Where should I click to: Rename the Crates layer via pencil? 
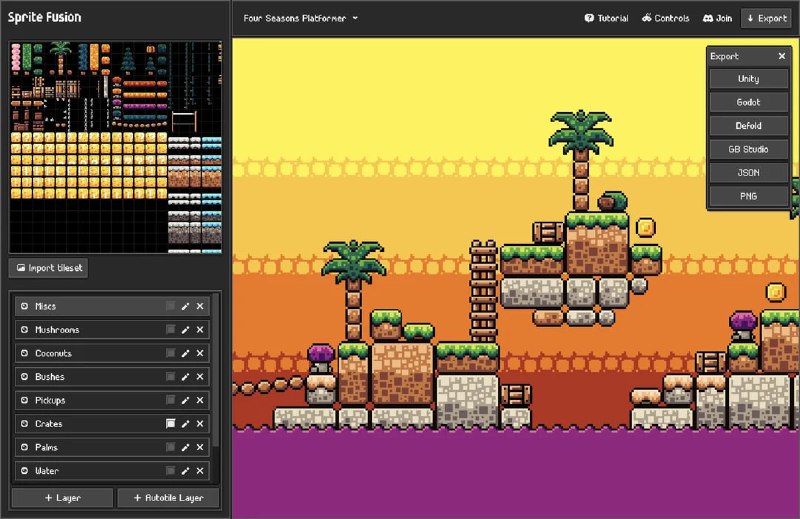click(x=185, y=424)
